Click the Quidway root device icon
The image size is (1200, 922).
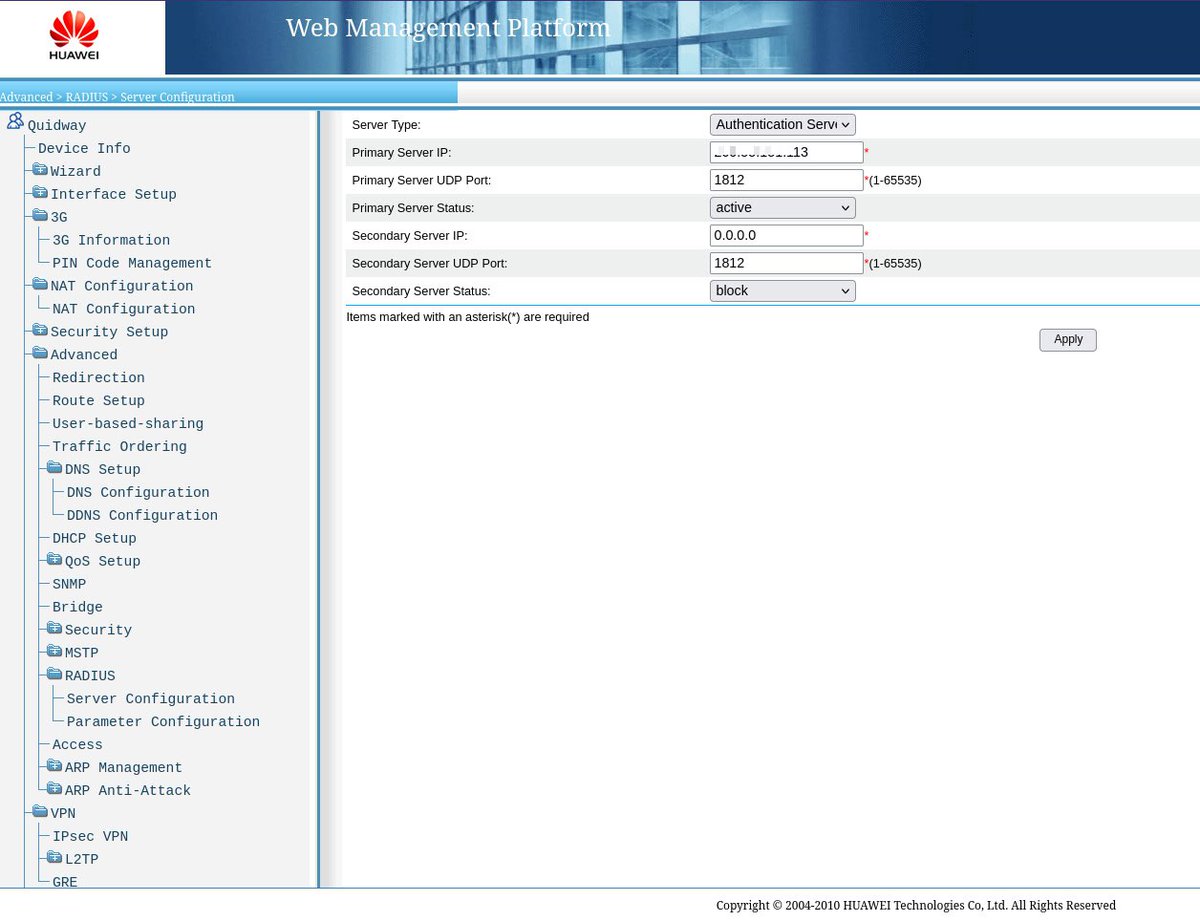coord(15,122)
